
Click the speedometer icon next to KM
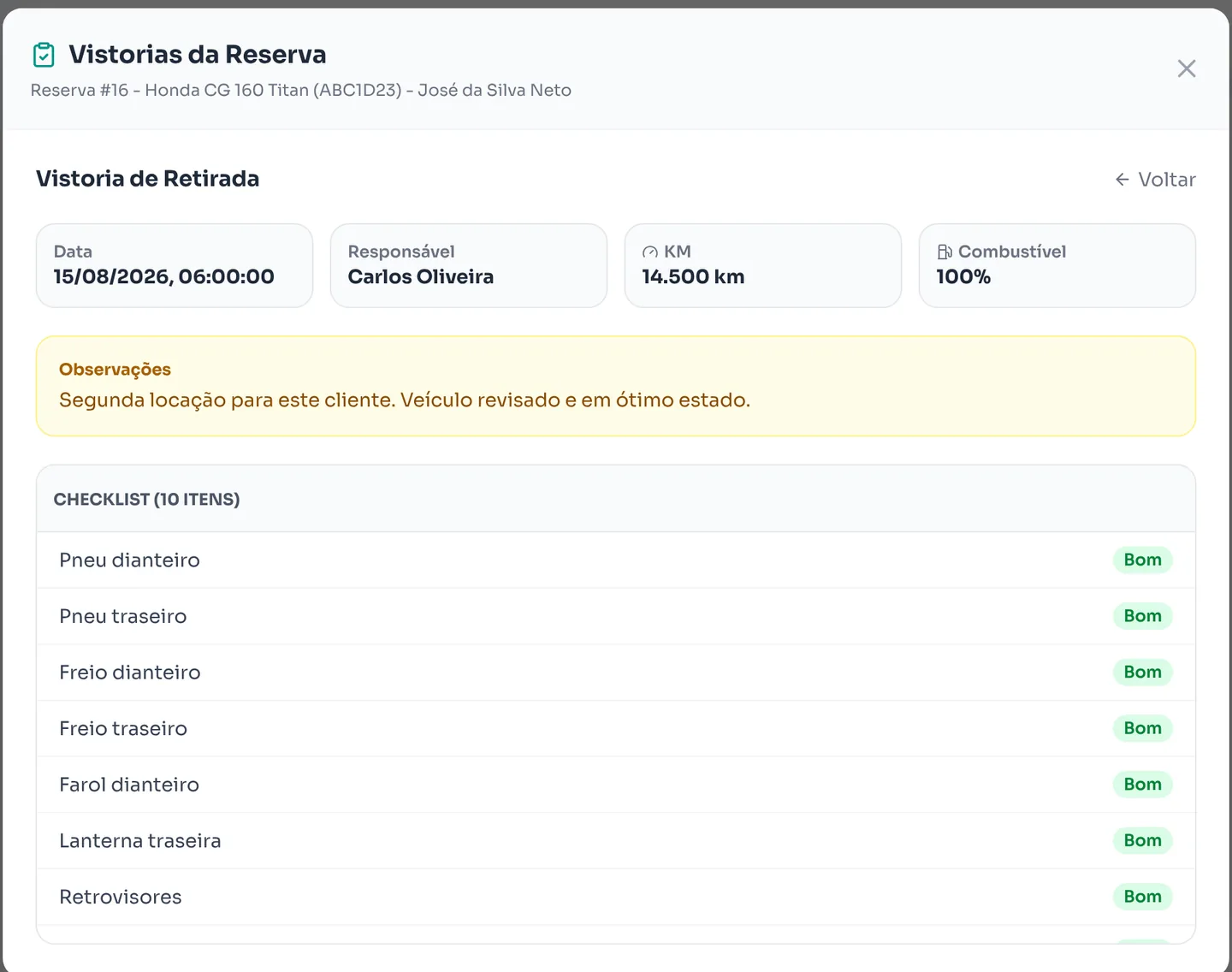point(650,252)
